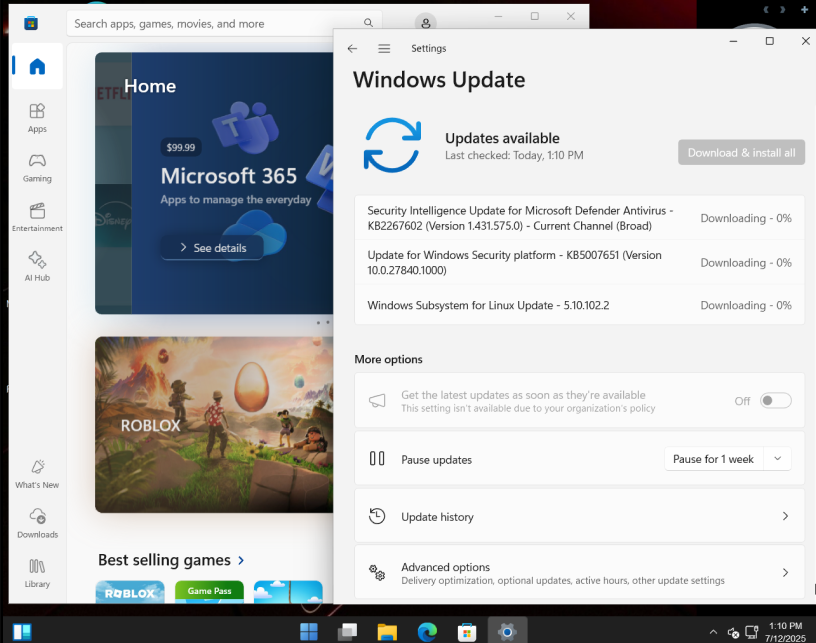
Task: Select the Security Intelligence Update KB2267602 row
Action: coord(579,218)
